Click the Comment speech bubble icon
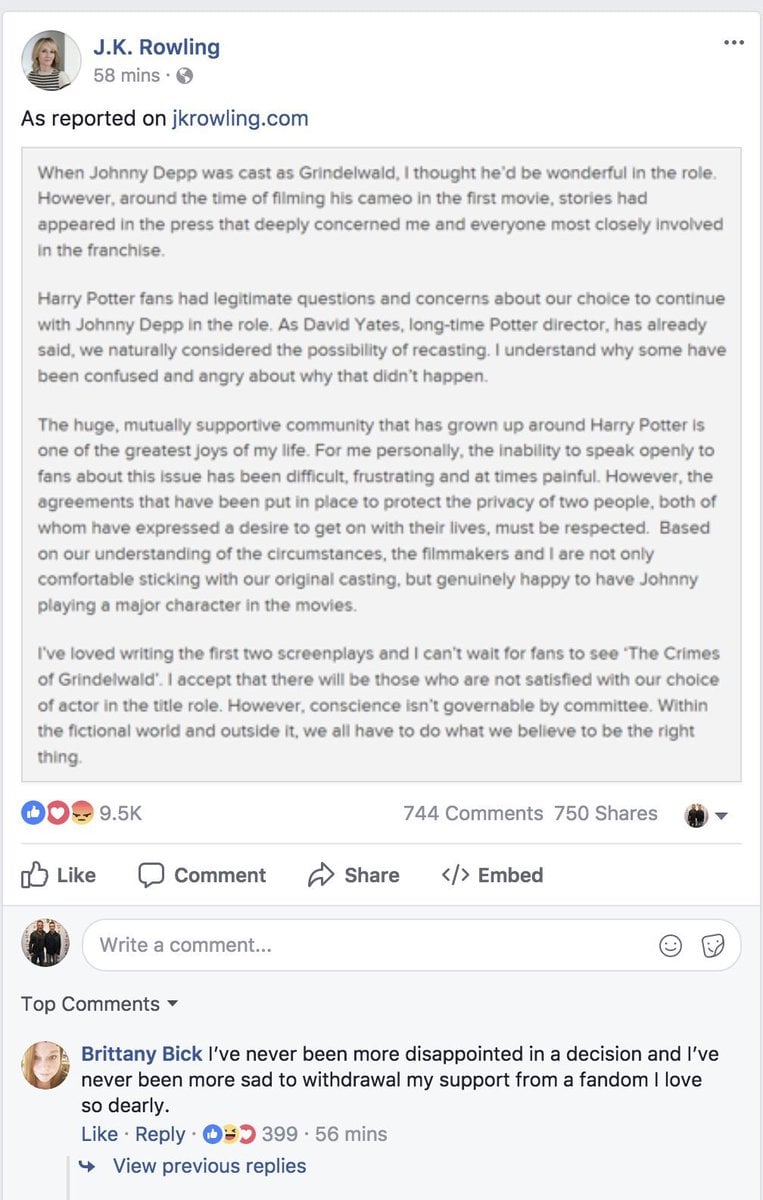 [151, 875]
